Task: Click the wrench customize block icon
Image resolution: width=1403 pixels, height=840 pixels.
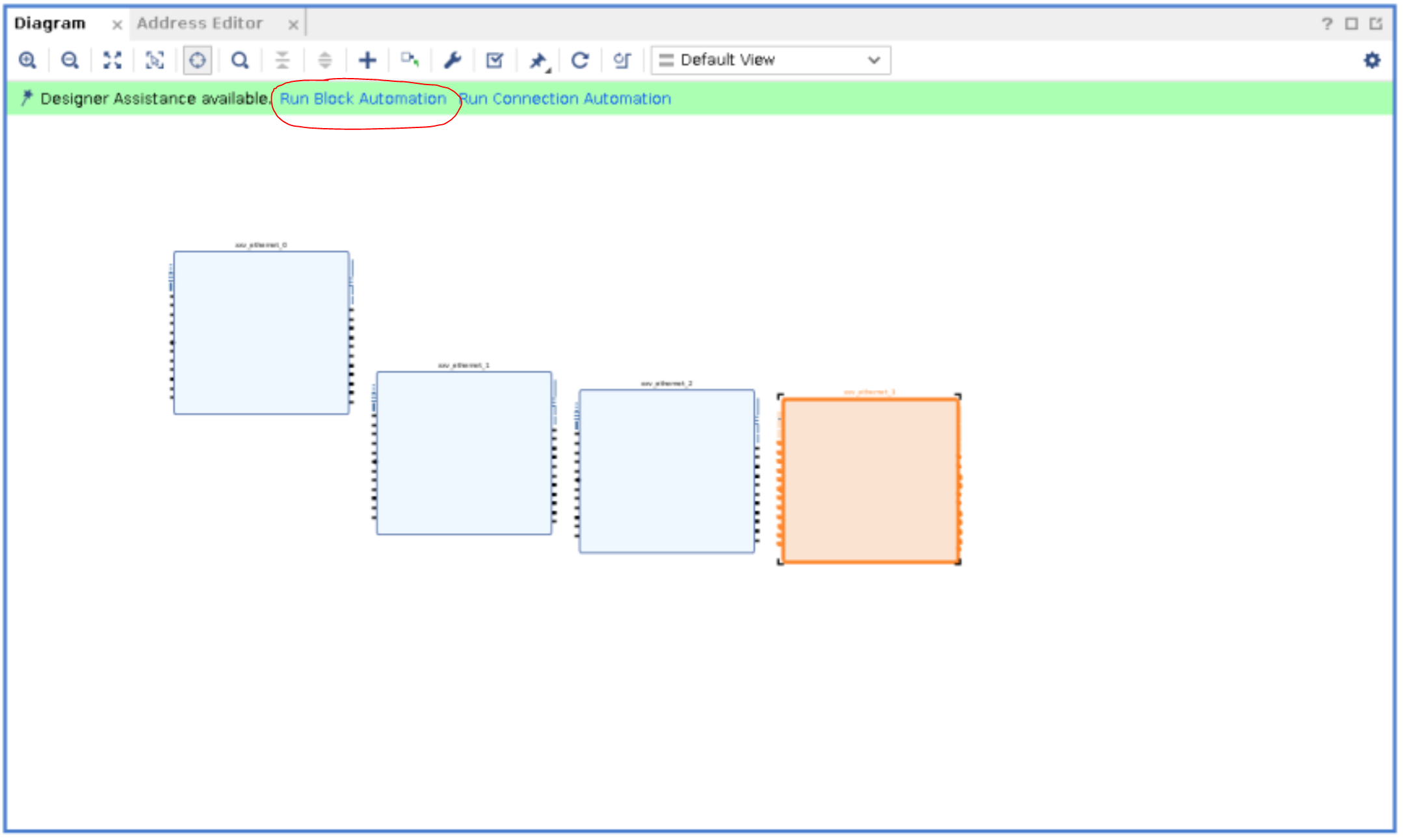Action: (x=452, y=60)
